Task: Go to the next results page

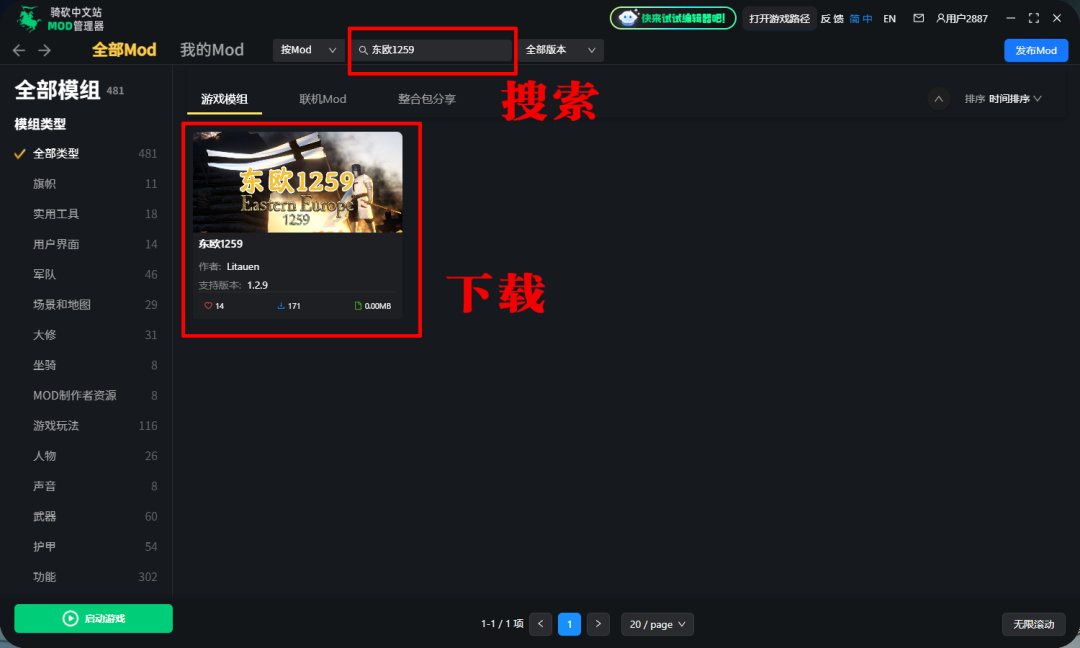Action: click(598, 624)
